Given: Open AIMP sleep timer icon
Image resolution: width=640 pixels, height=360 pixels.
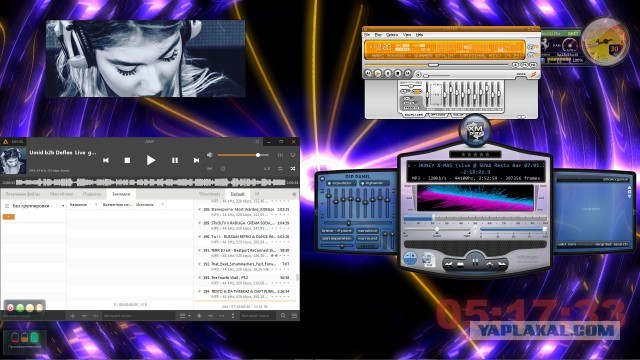Looking at the screenshot, I should tap(223, 168).
